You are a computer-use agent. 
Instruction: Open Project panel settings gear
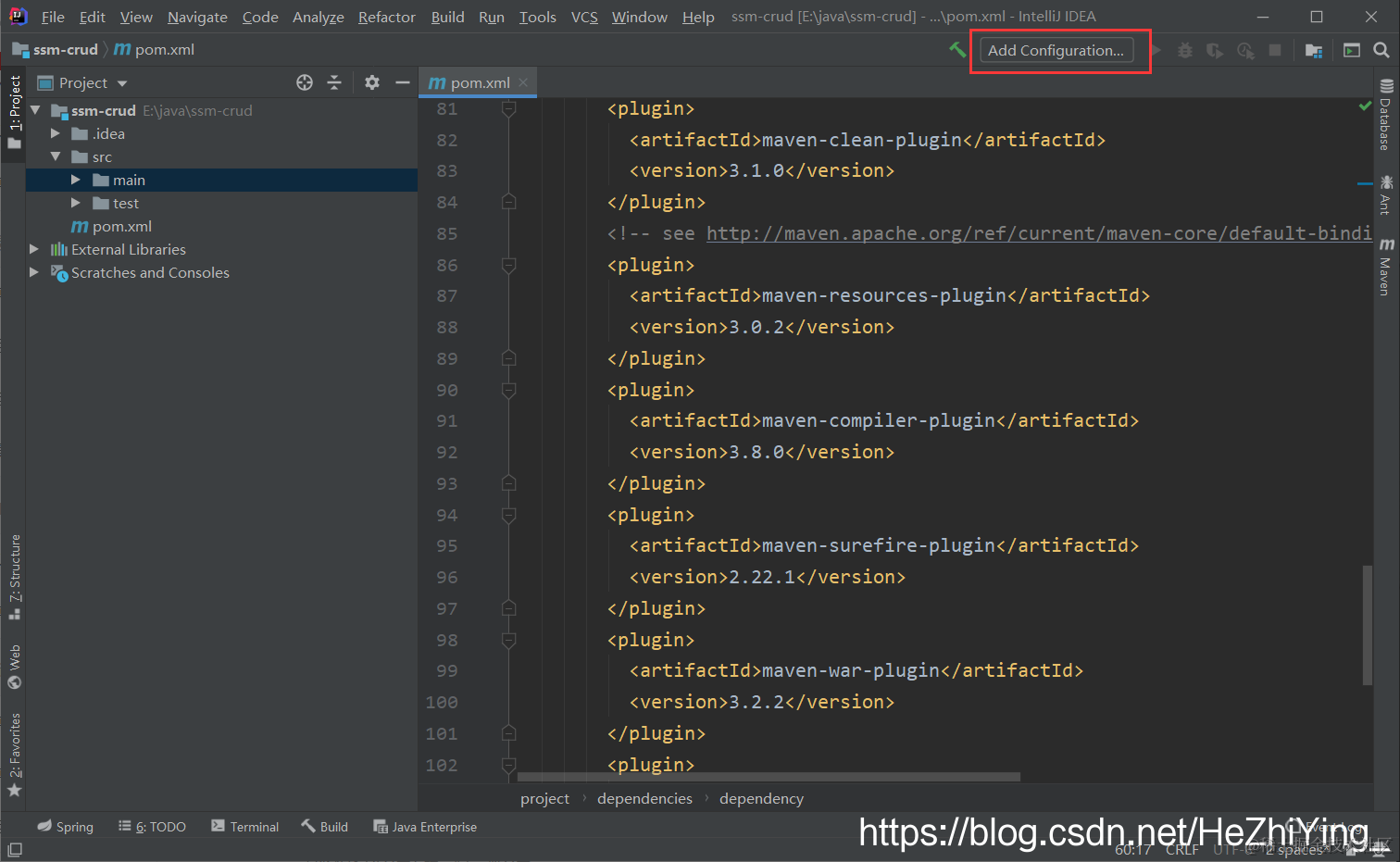(372, 82)
